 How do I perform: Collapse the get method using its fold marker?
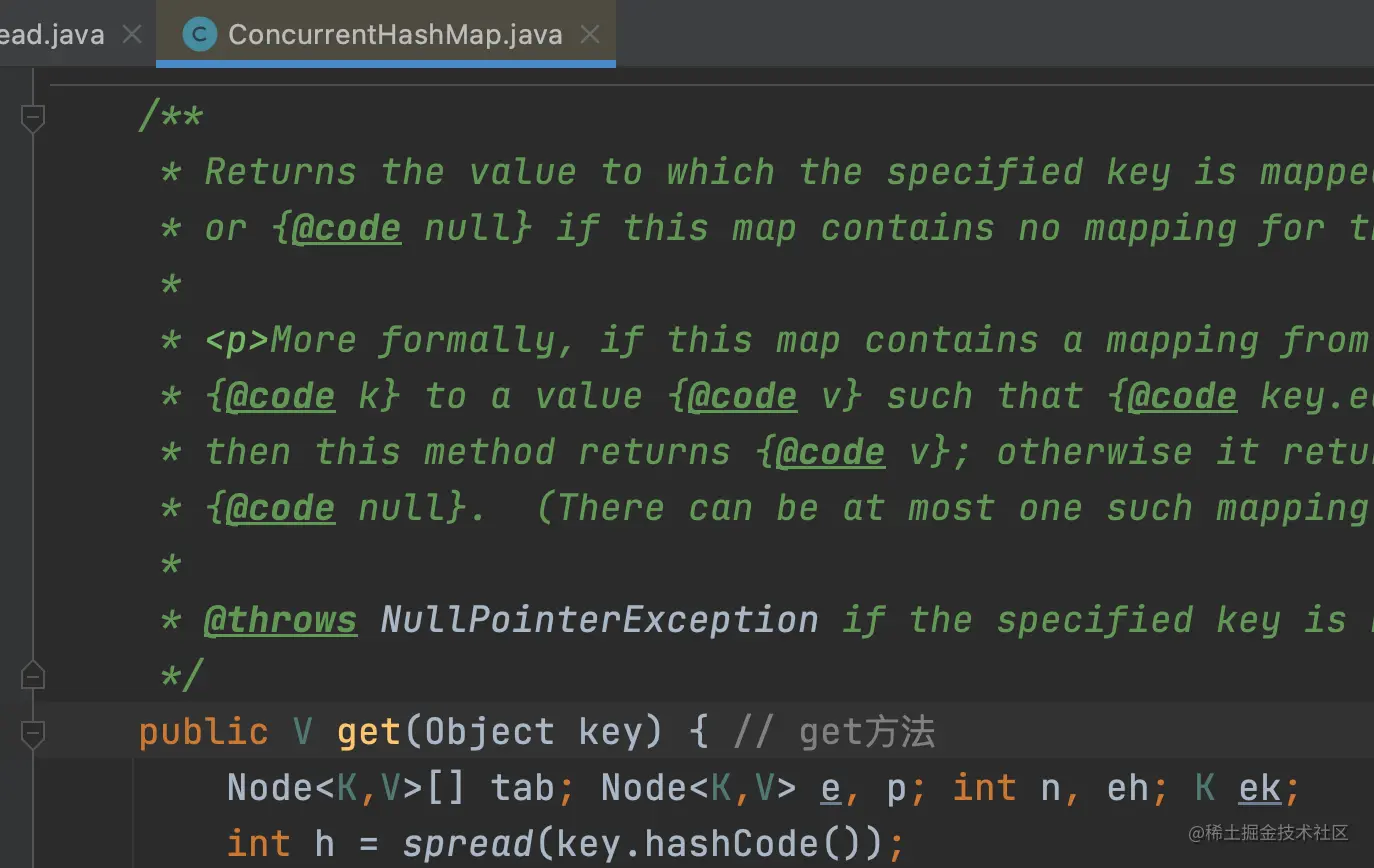32,734
